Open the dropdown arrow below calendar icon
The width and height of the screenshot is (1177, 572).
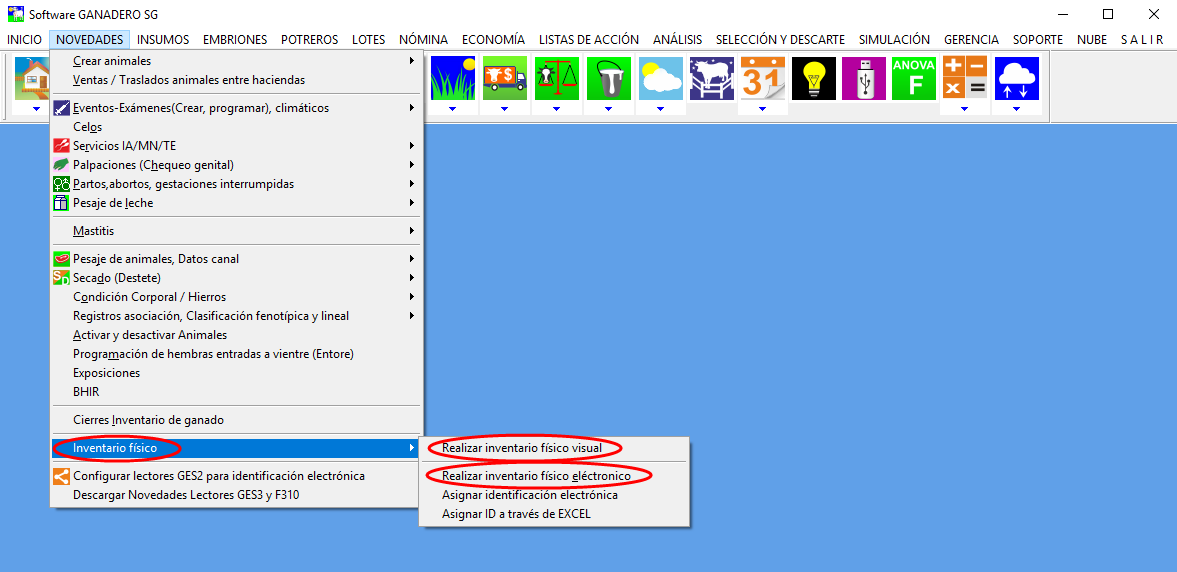762,108
